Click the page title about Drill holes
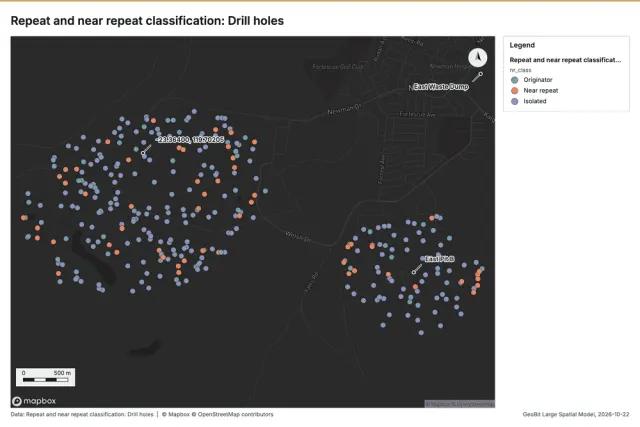This screenshot has height=427, width=640. pos(147,21)
